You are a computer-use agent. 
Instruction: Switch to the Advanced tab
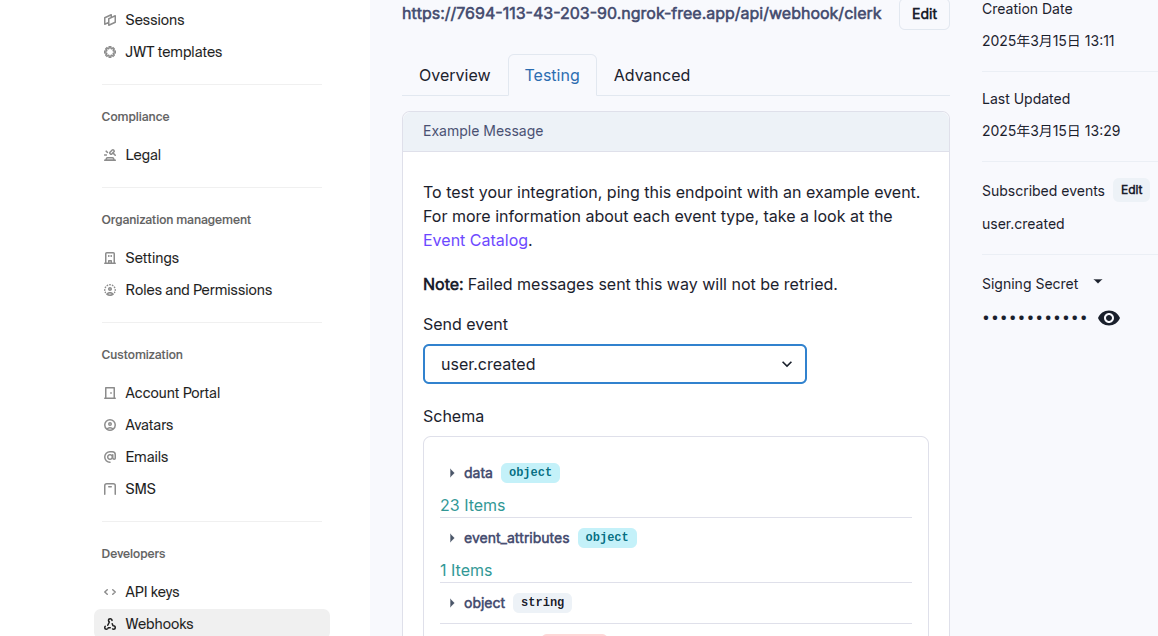pos(651,75)
